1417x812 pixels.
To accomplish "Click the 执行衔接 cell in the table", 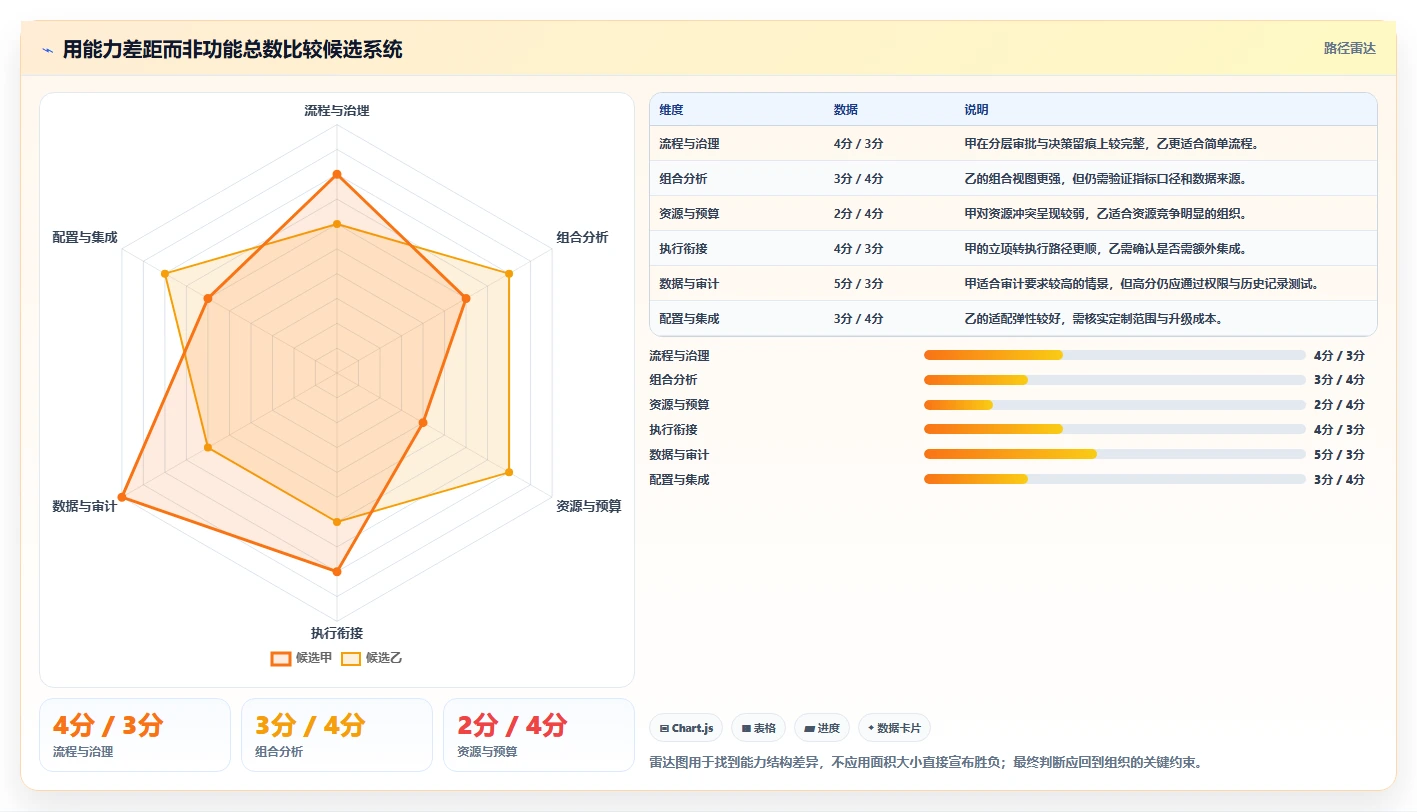I will pos(683,248).
